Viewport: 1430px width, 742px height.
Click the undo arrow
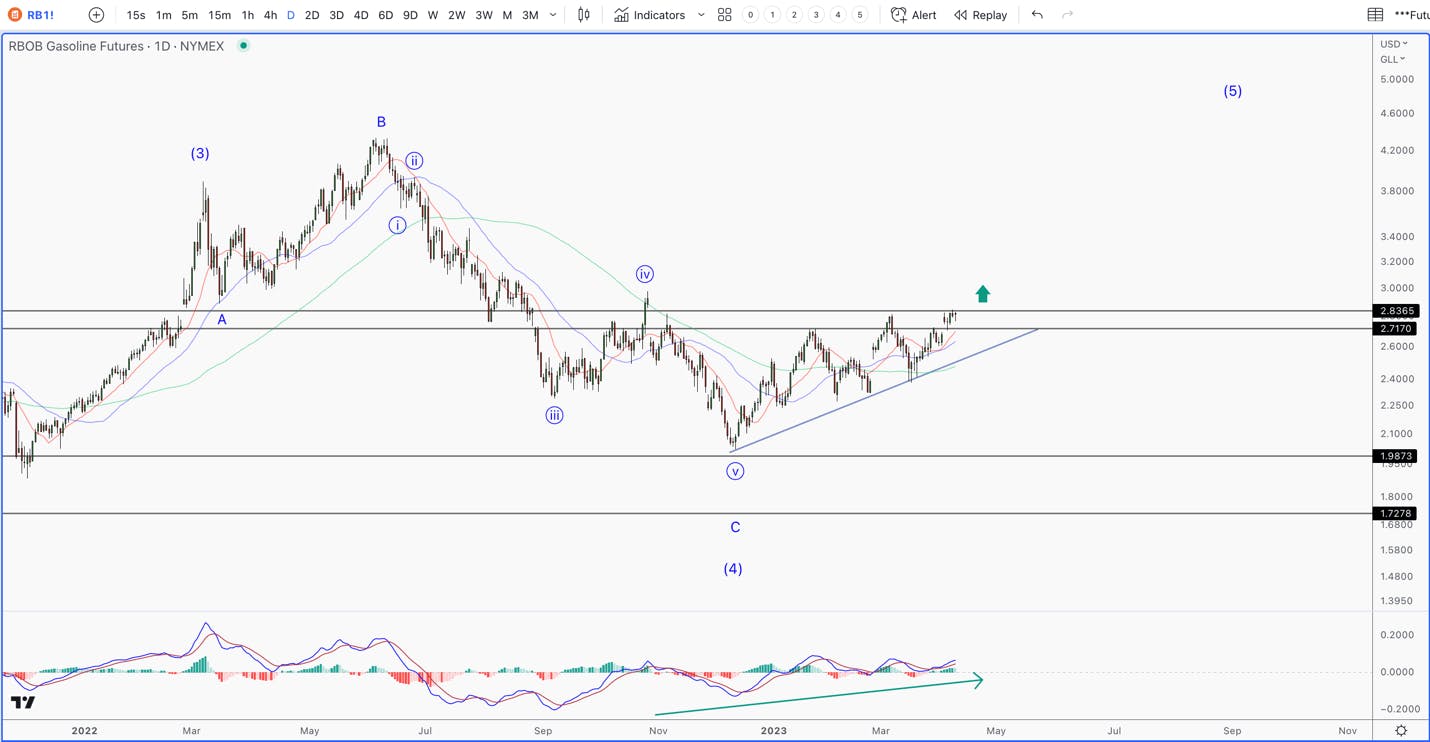coord(1037,15)
